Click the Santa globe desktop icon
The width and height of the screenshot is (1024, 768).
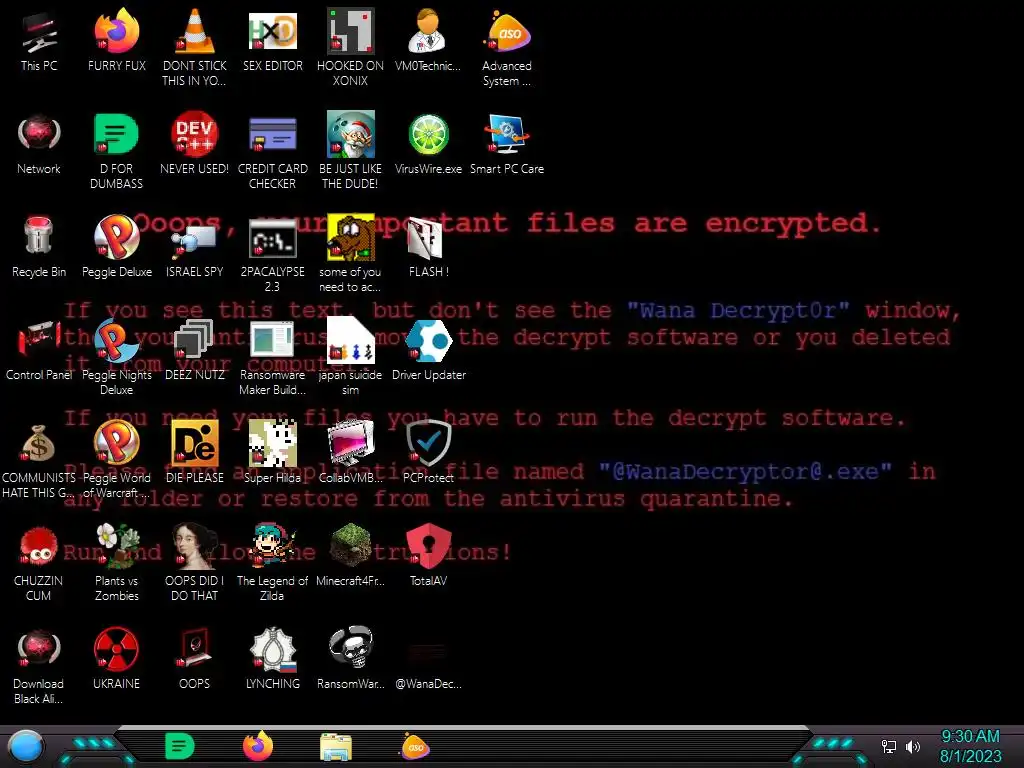point(351,152)
